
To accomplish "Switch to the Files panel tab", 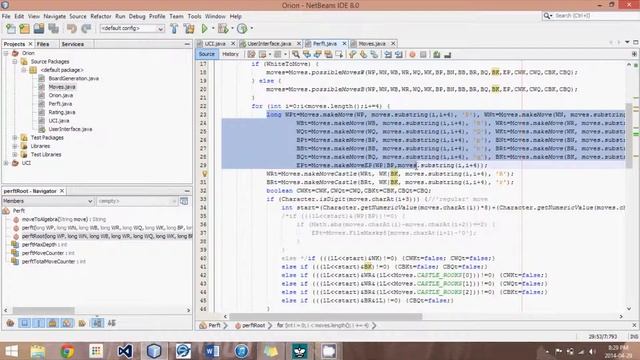I will tap(42, 44).
